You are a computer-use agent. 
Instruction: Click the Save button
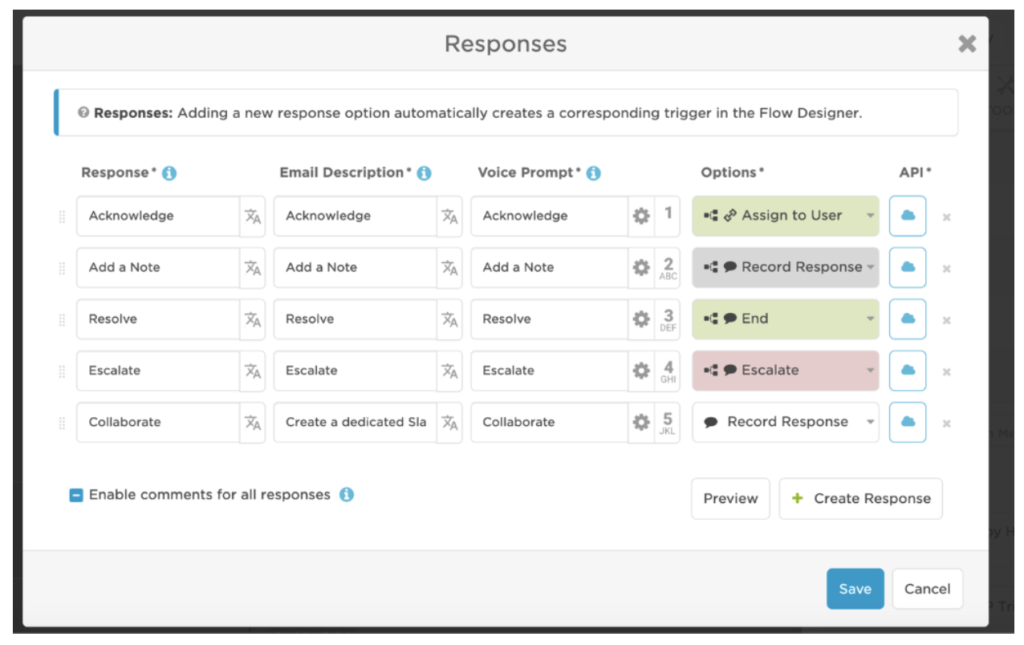(x=855, y=589)
